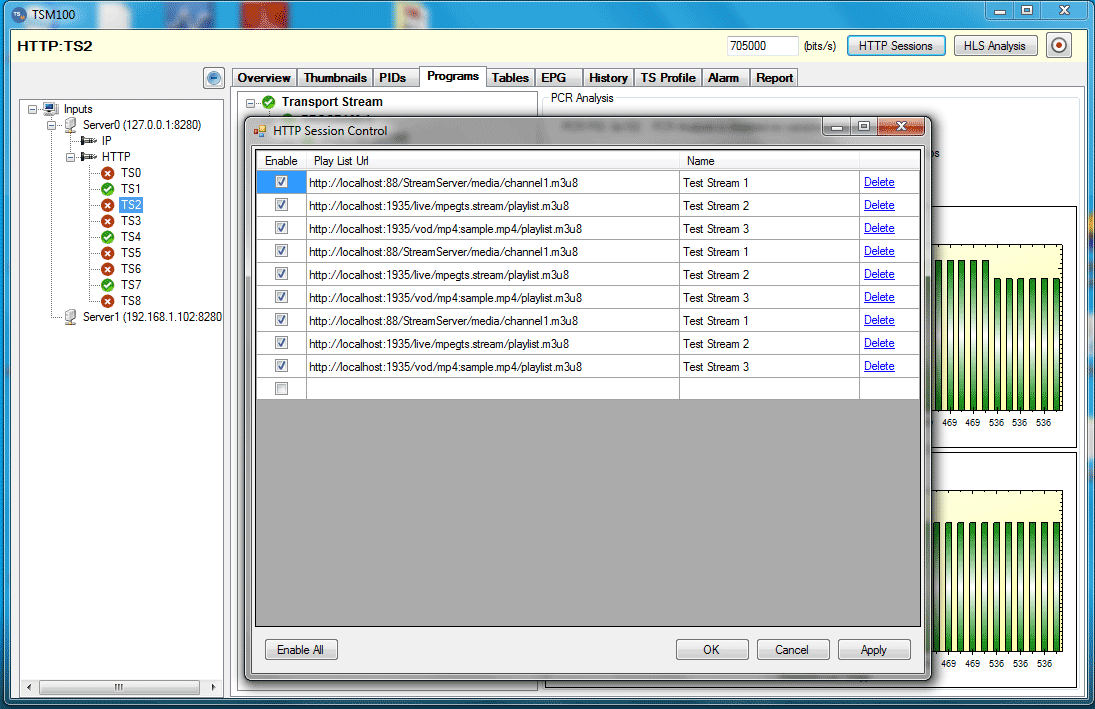Screen dimensions: 1095x709
Task: Check the empty last row Enable checkbox
Action: click(x=281, y=389)
